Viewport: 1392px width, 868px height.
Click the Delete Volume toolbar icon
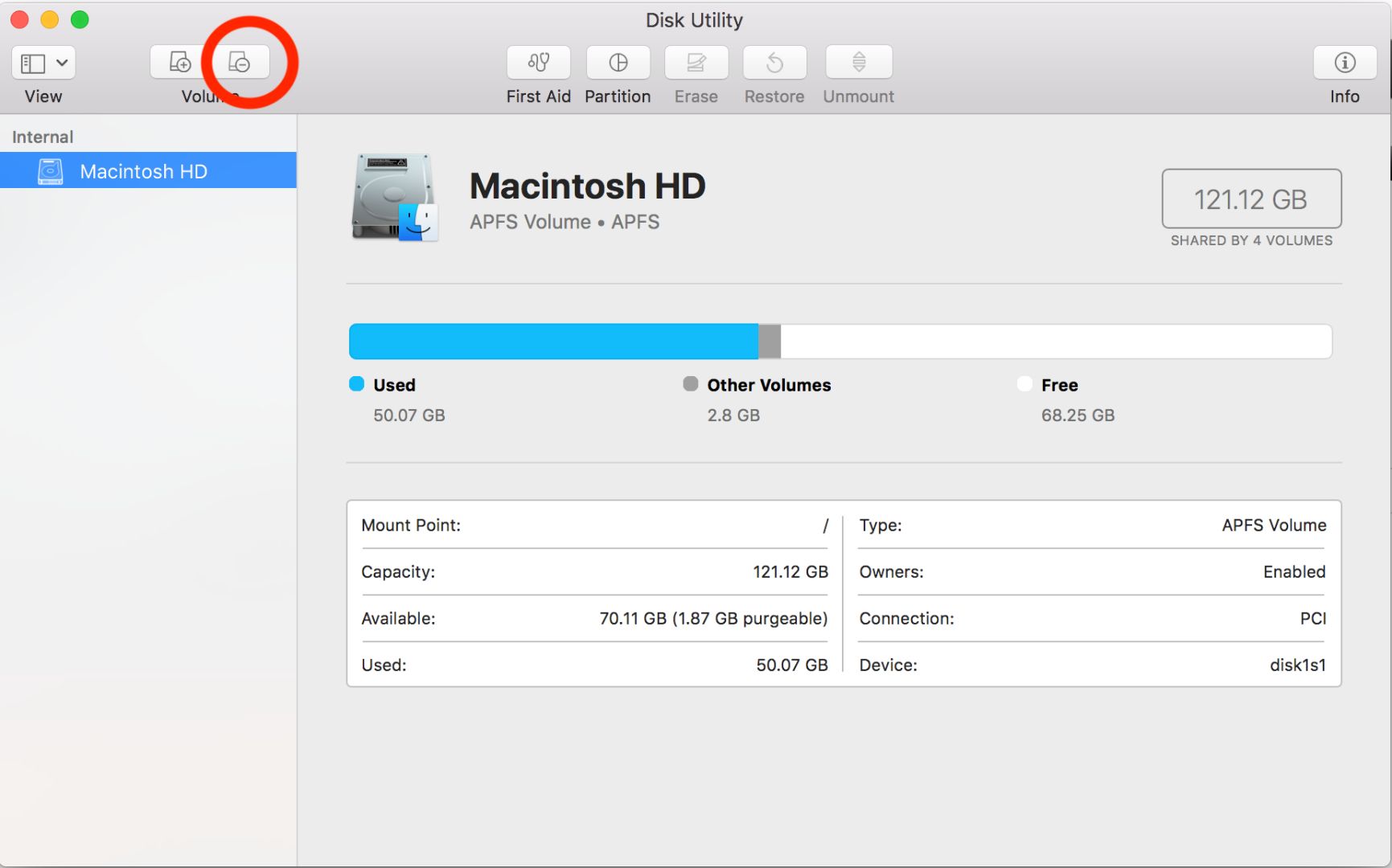click(240, 63)
